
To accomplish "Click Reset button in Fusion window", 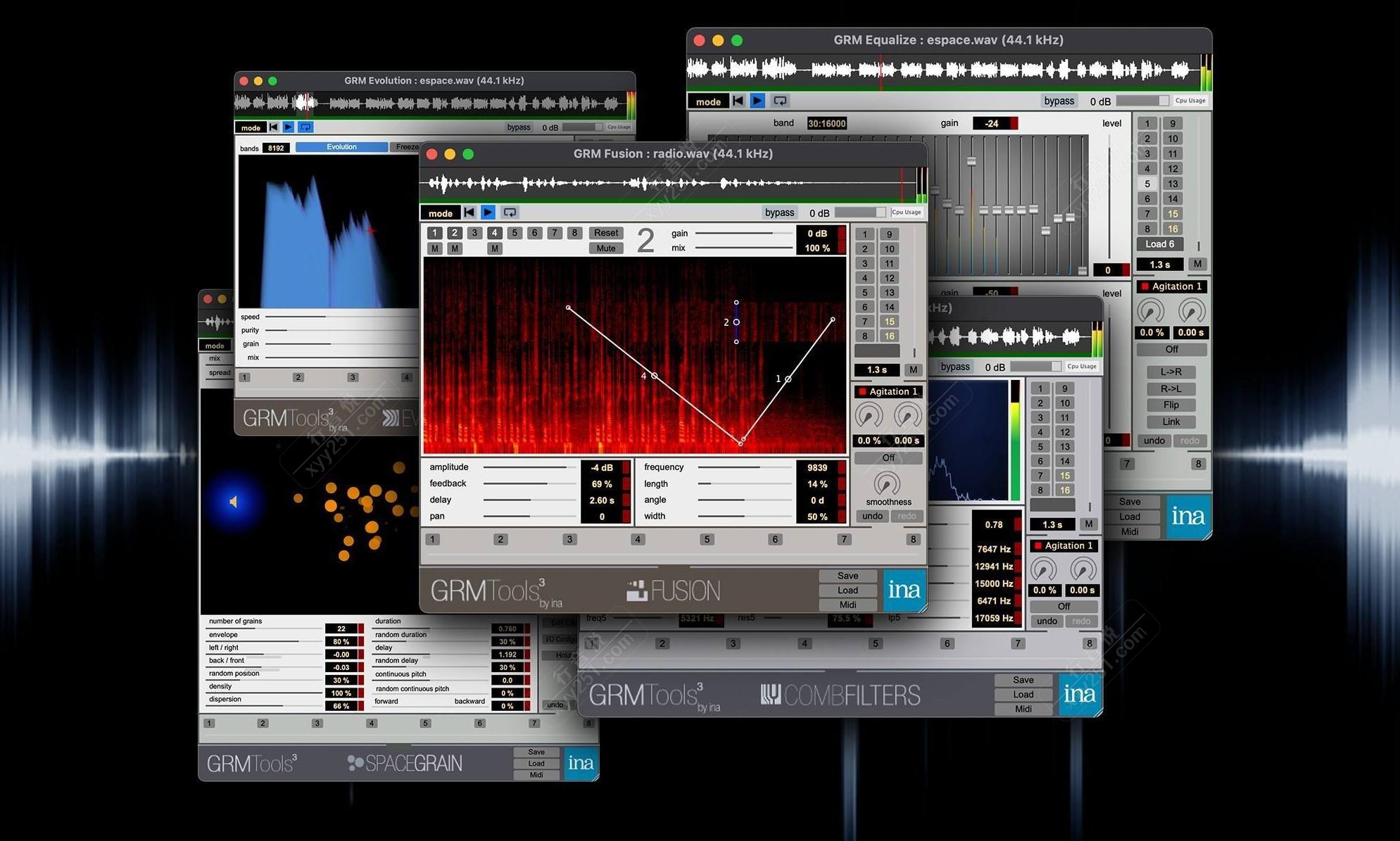I will (606, 233).
